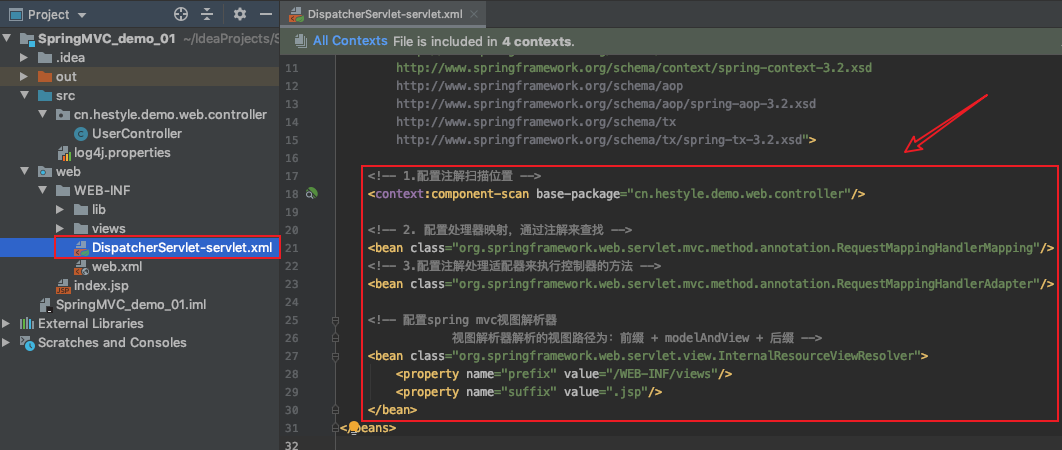
Task: Click the Collapse All icon in Project panel
Action: coord(207,14)
